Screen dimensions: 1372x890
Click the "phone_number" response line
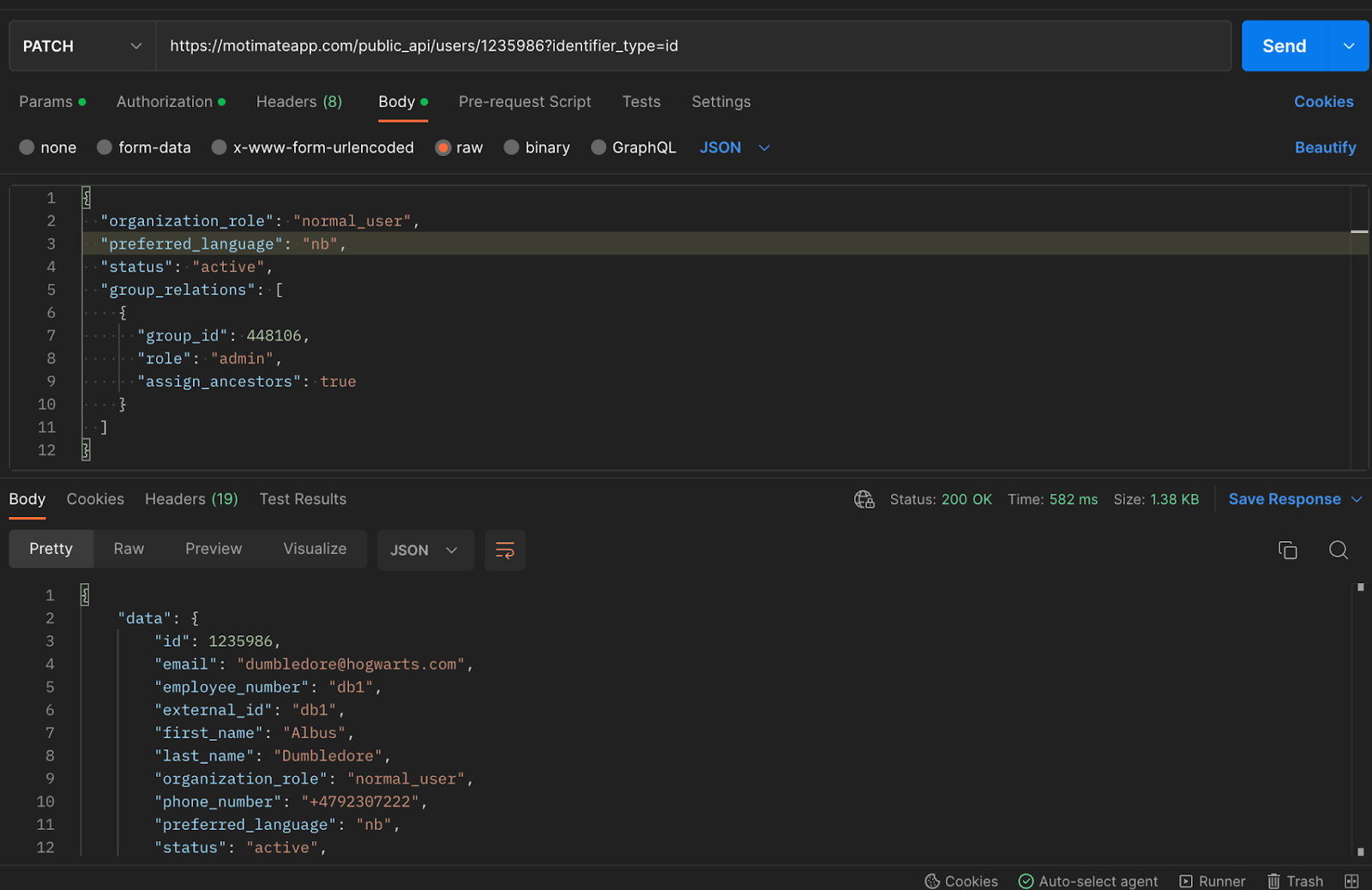291,802
